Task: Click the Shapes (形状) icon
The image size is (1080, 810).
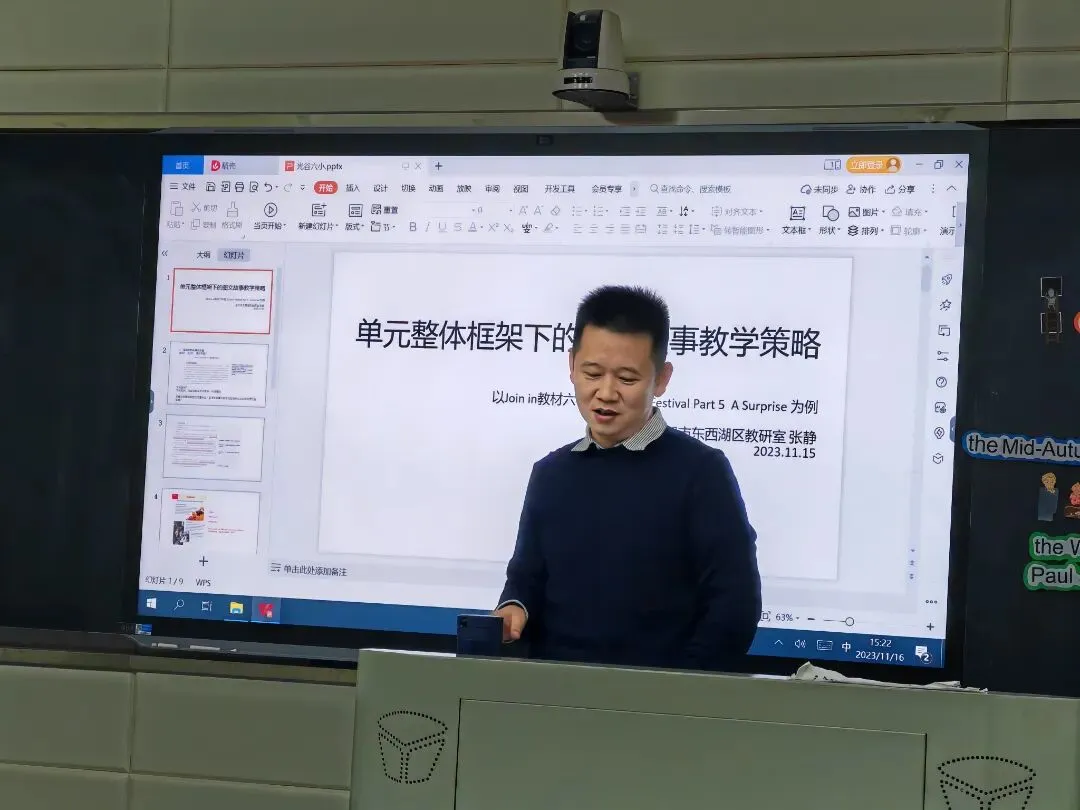Action: pos(831,214)
